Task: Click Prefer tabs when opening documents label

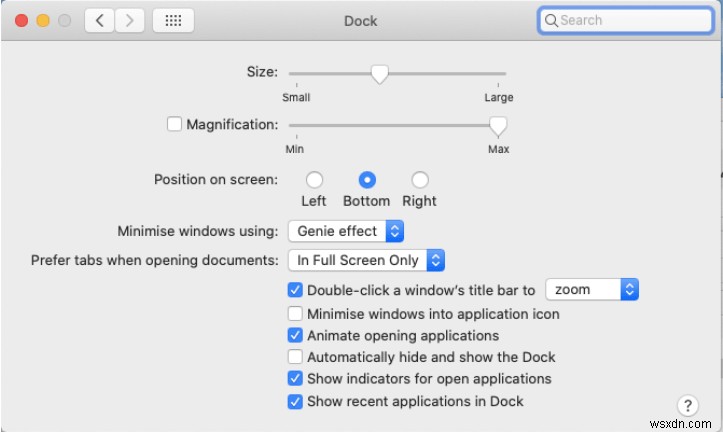Action: coord(154,260)
